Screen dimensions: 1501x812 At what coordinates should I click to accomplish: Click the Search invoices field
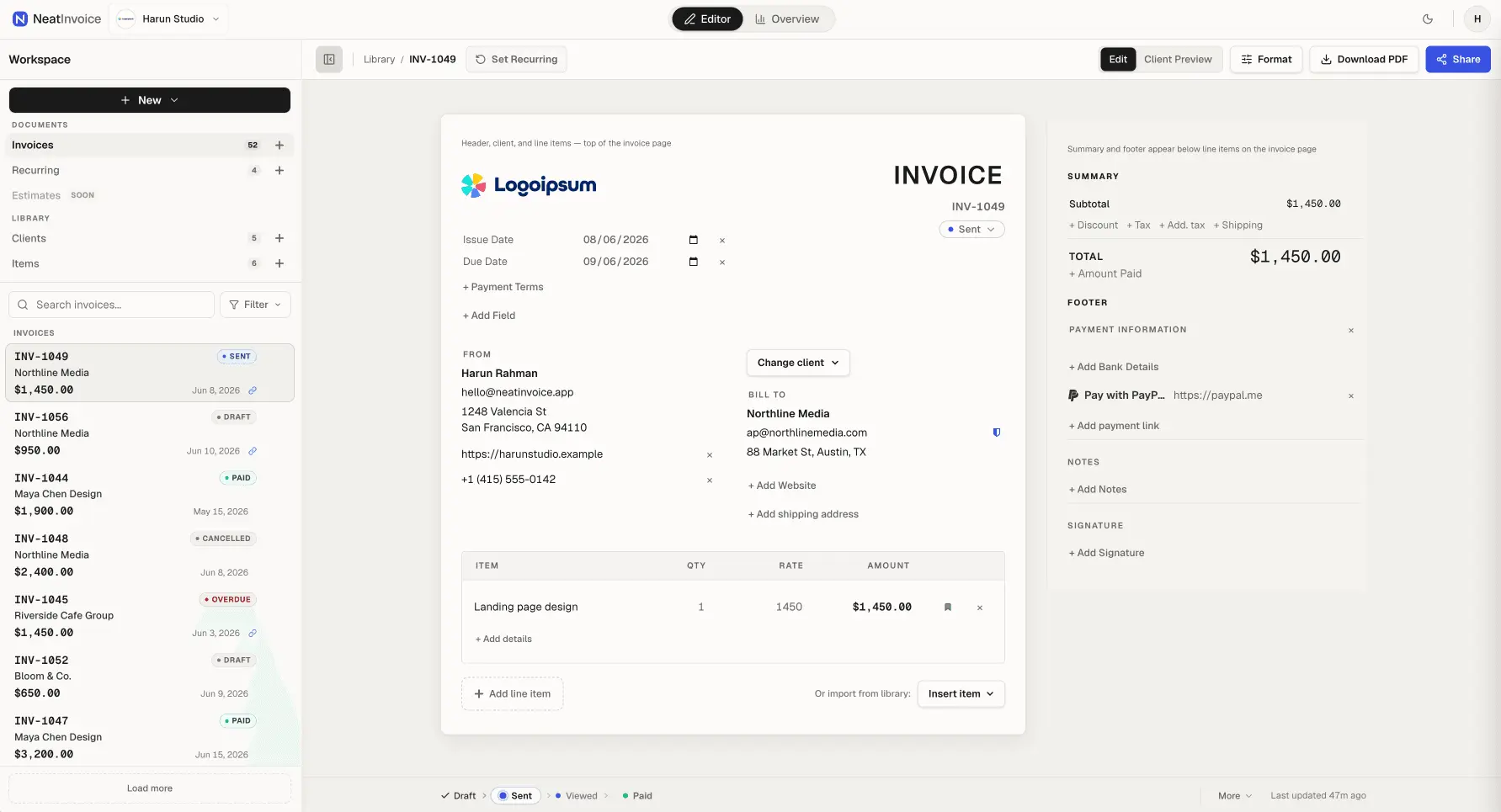pyautogui.click(x=111, y=305)
